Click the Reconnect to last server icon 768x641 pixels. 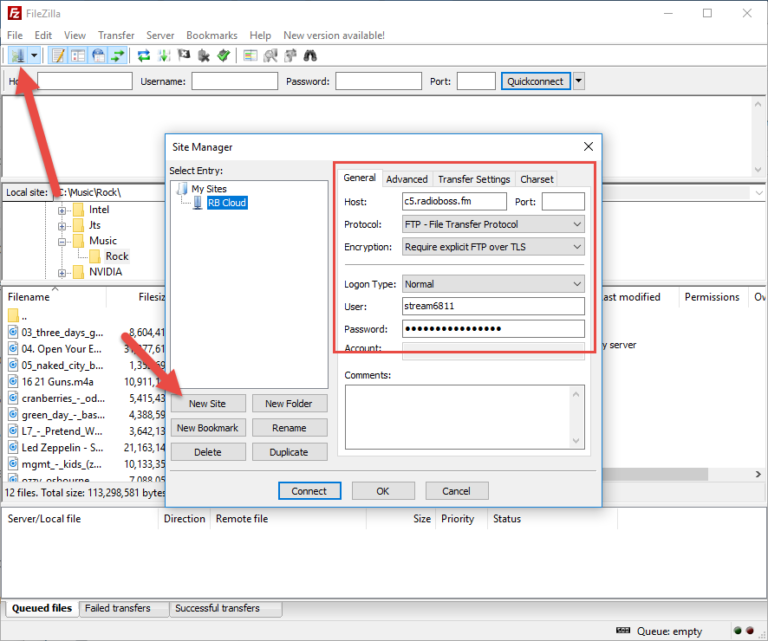click(x=224, y=56)
